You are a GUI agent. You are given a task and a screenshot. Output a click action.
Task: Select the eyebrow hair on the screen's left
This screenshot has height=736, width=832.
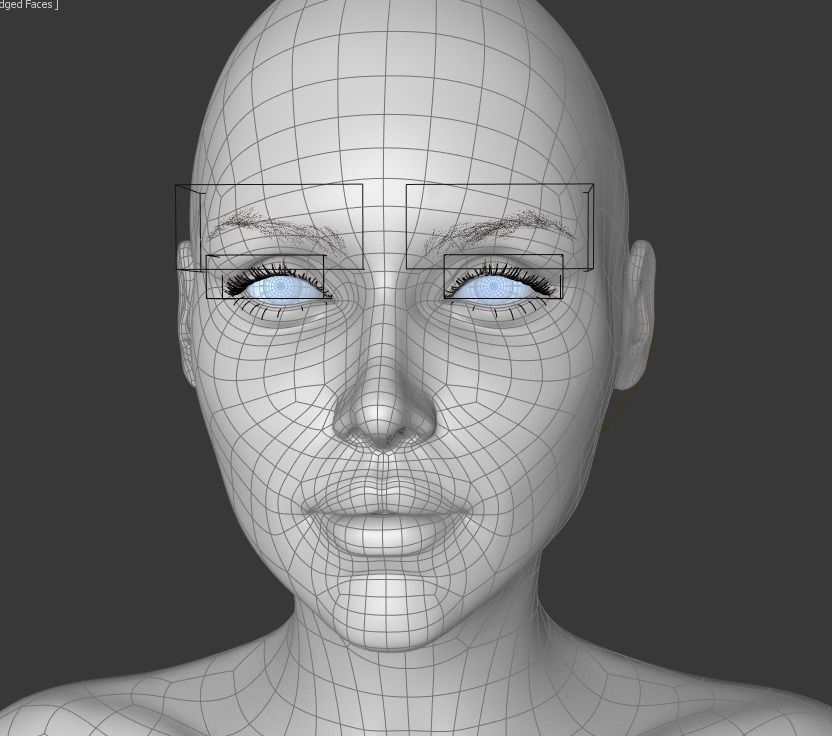276,230
